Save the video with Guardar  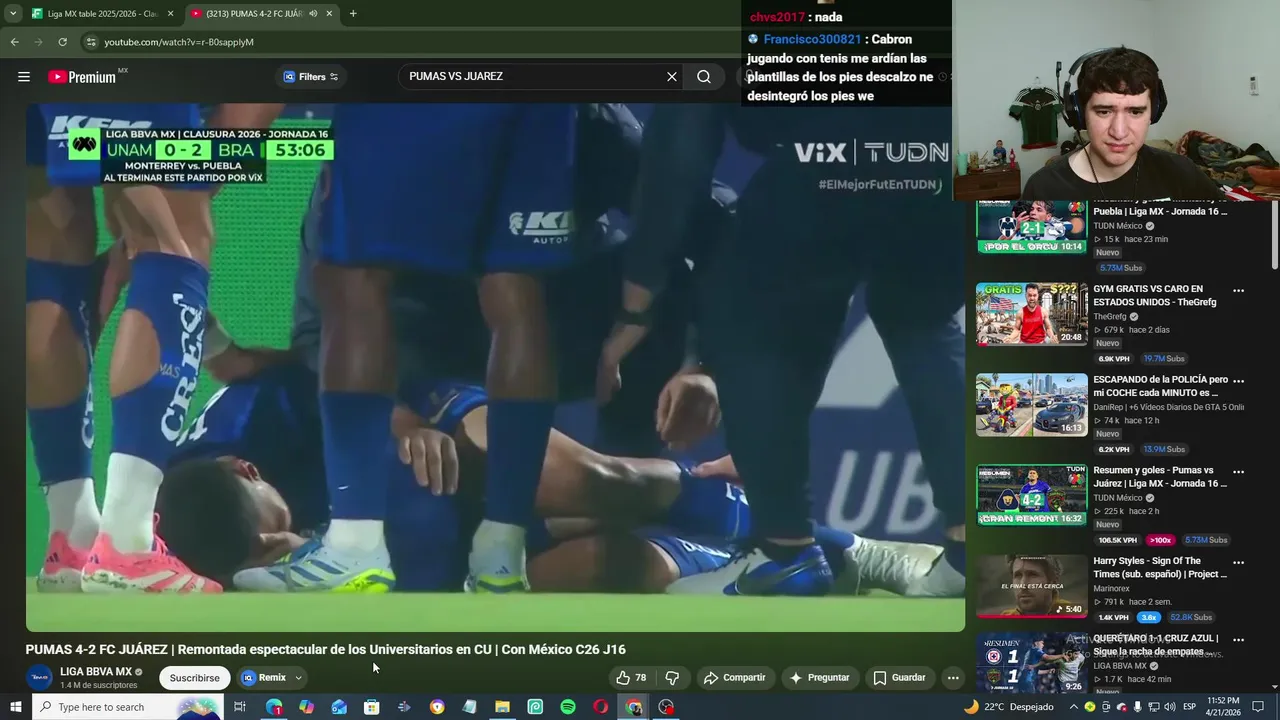click(899, 678)
